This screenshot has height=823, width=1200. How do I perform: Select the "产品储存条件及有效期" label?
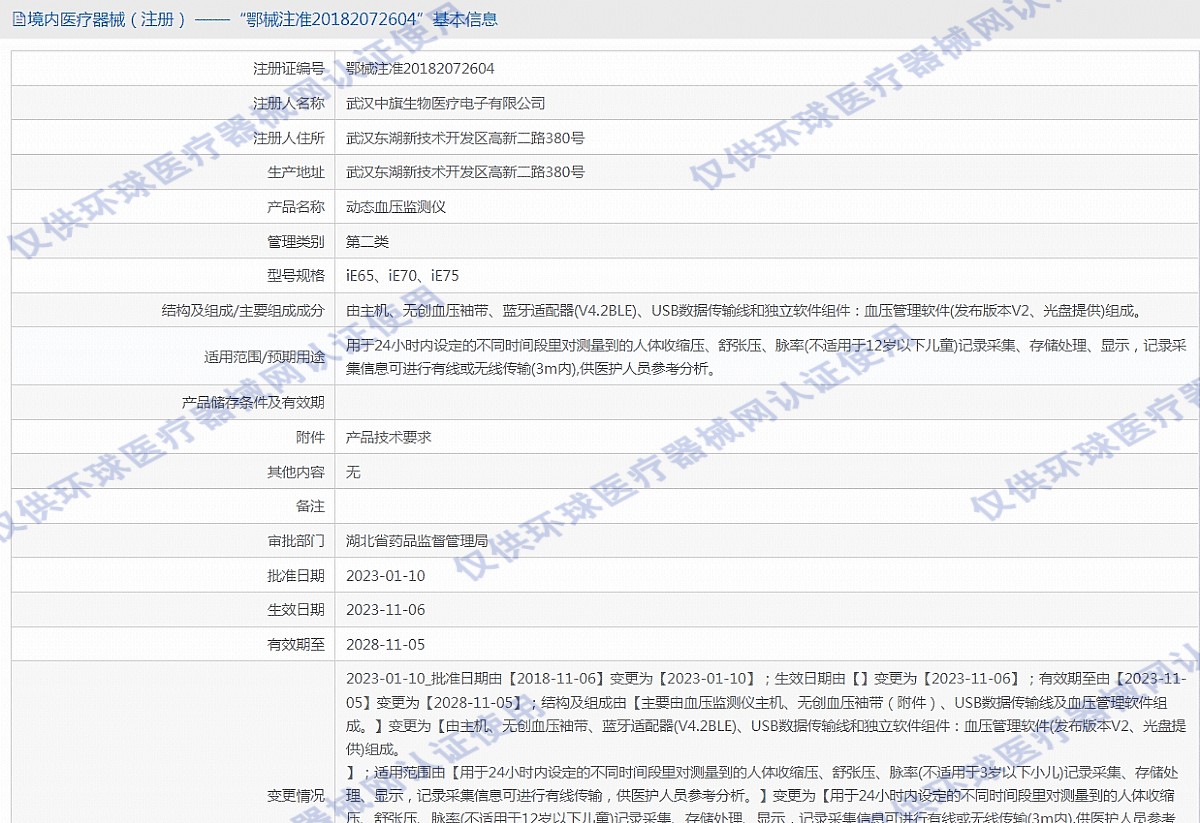tap(254, 402)
